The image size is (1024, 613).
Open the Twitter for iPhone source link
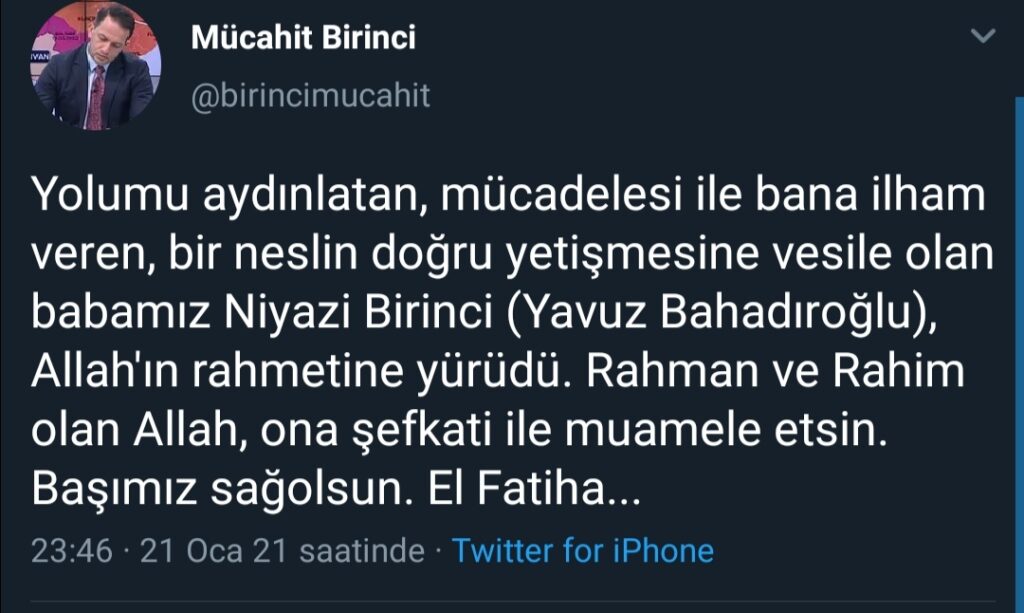pos(583,551)
